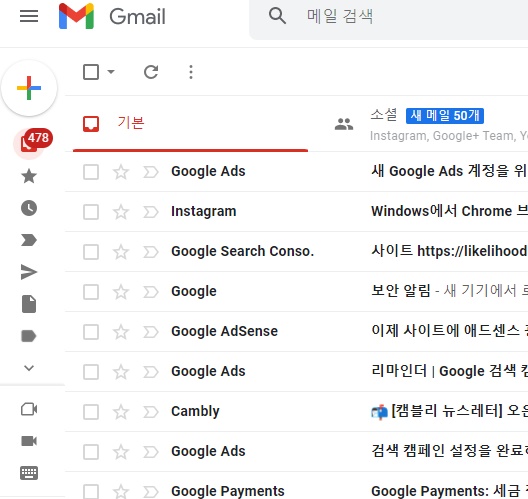Screen dimensions: 528x499
Task: Mark Google 보안 알림 mail as important
Action: 151,292
